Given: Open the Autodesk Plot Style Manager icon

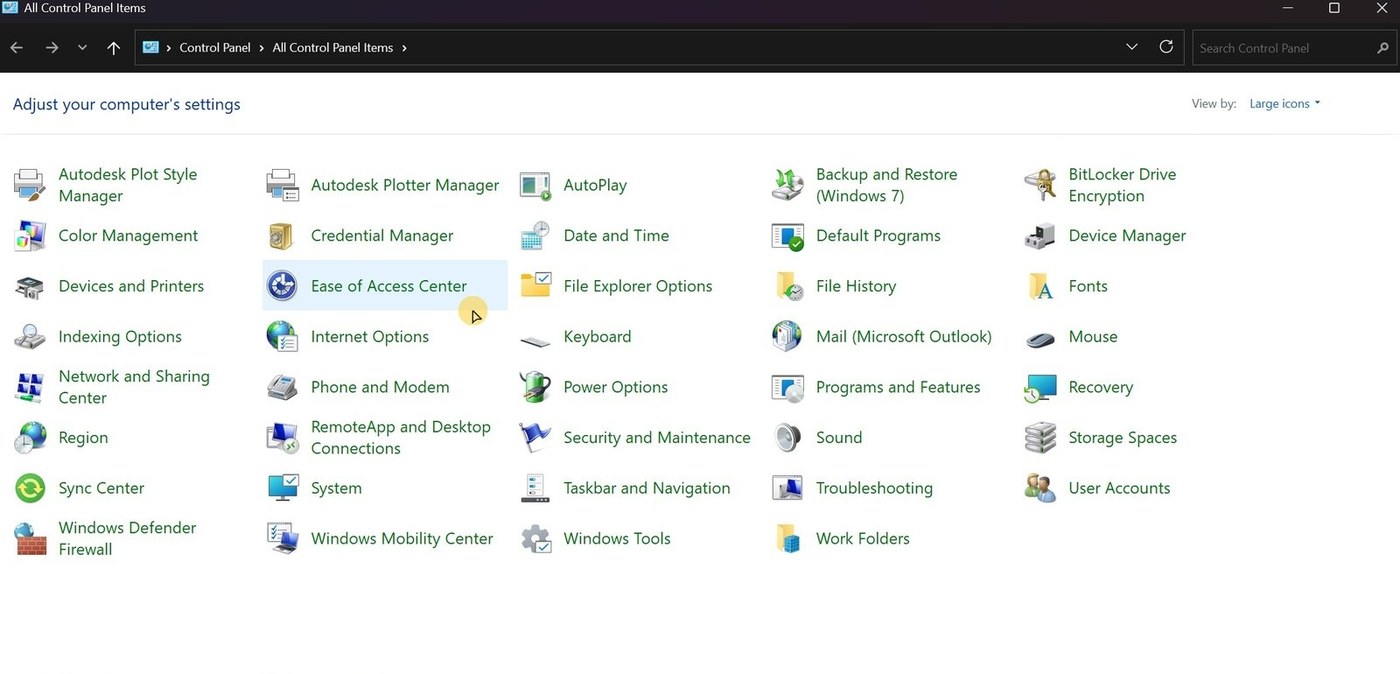Looking at the screenshot, I should pyautogui.click(x=29, y=185).
